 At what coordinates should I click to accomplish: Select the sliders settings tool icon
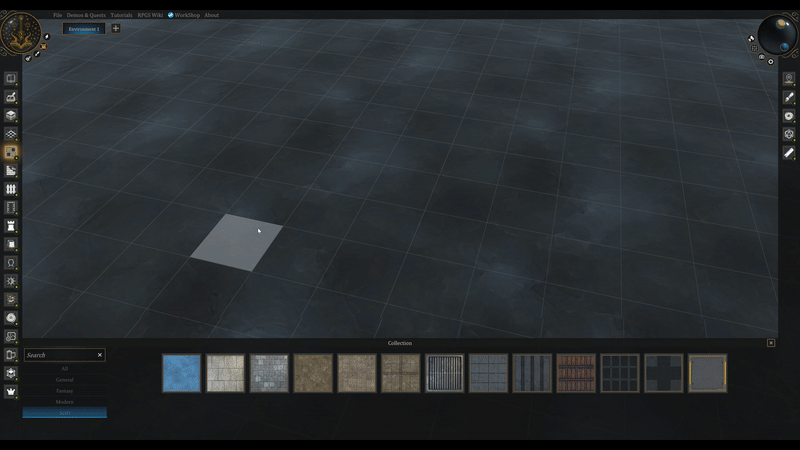pos(11,299)
